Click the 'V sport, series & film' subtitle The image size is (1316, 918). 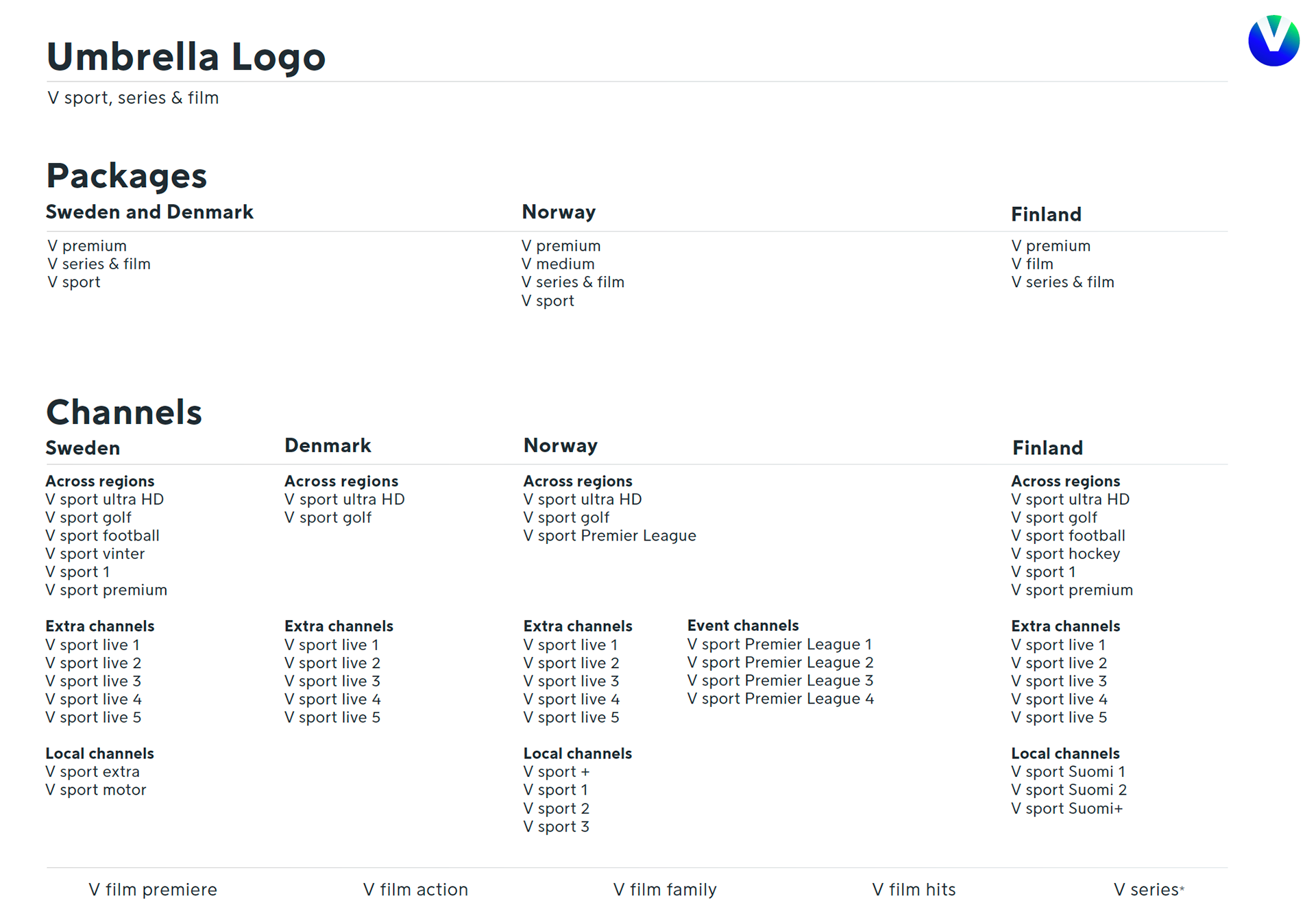133,98
